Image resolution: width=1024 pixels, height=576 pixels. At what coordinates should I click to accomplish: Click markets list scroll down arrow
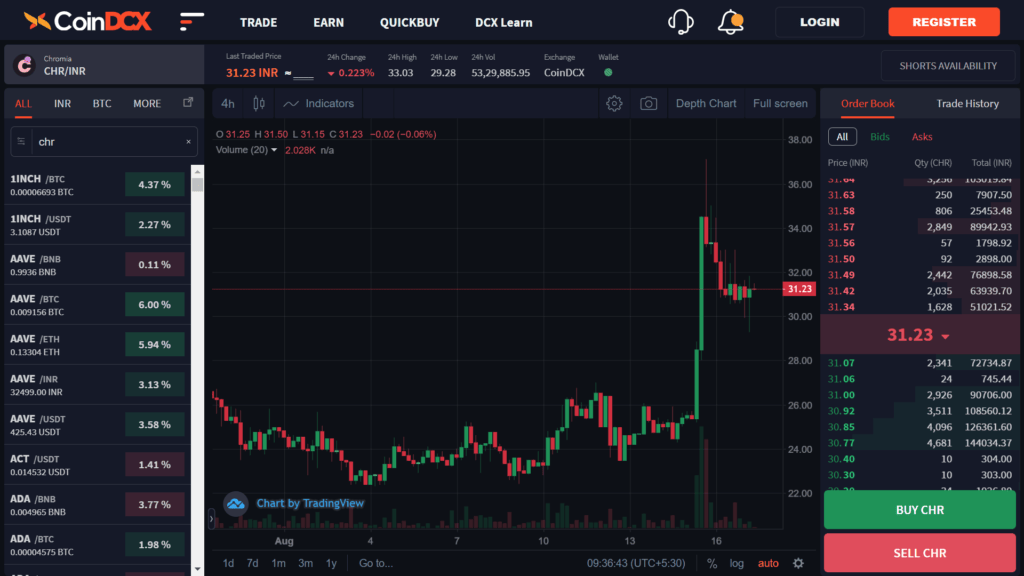point(197,569)
